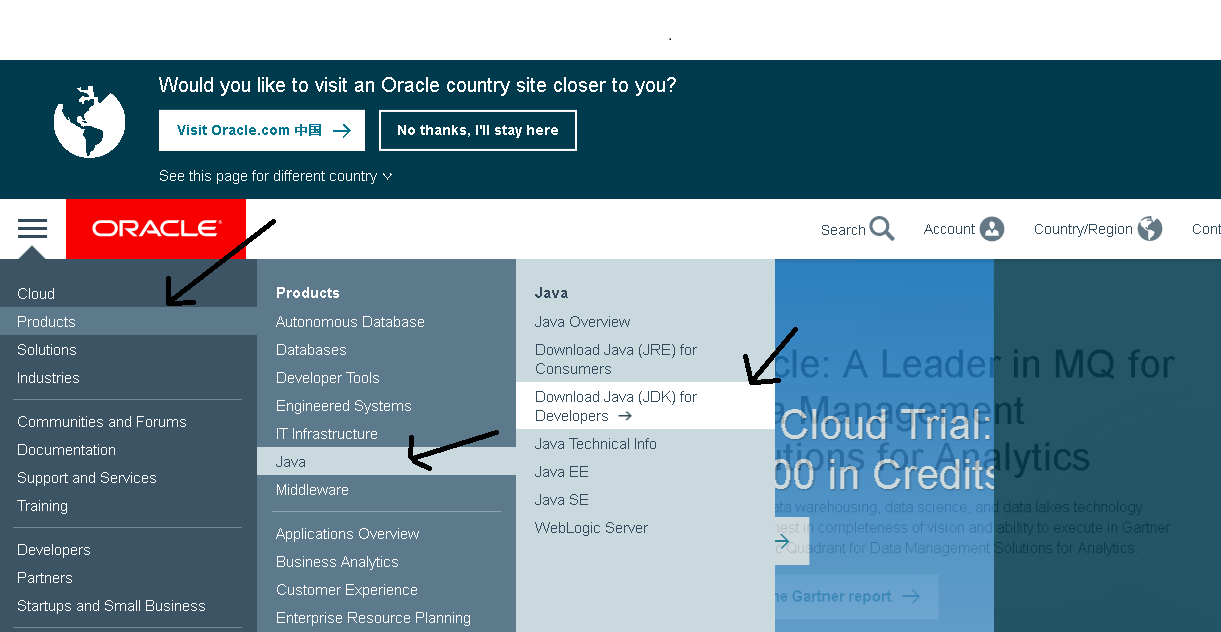Screen dimensions: 1221x632
Task: Choose Customer Experience
Action: (347, 589)
